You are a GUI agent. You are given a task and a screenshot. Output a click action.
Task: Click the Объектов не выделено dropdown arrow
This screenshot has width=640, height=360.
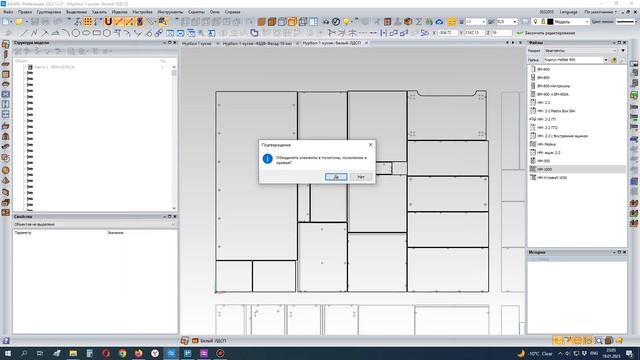click(173, 224)
